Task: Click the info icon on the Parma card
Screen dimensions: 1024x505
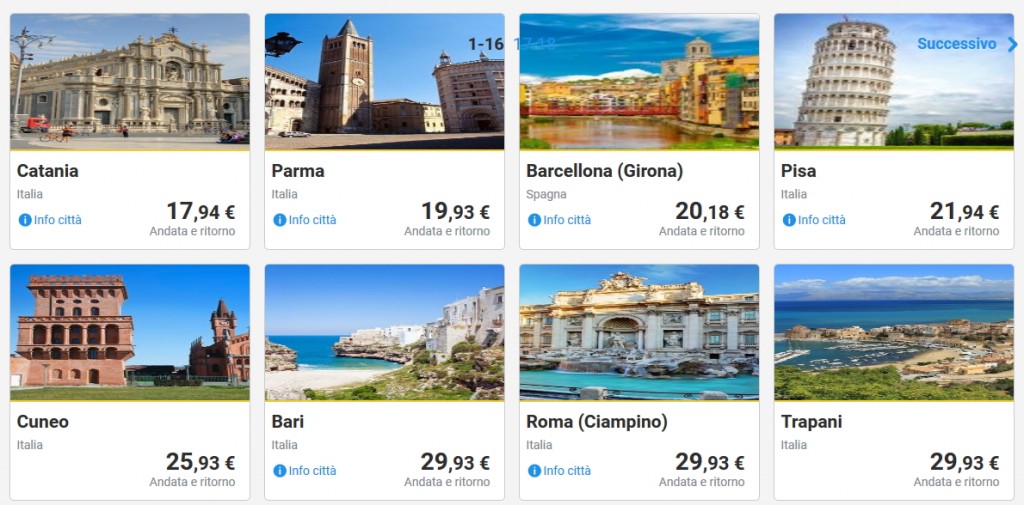Action: 280,220
